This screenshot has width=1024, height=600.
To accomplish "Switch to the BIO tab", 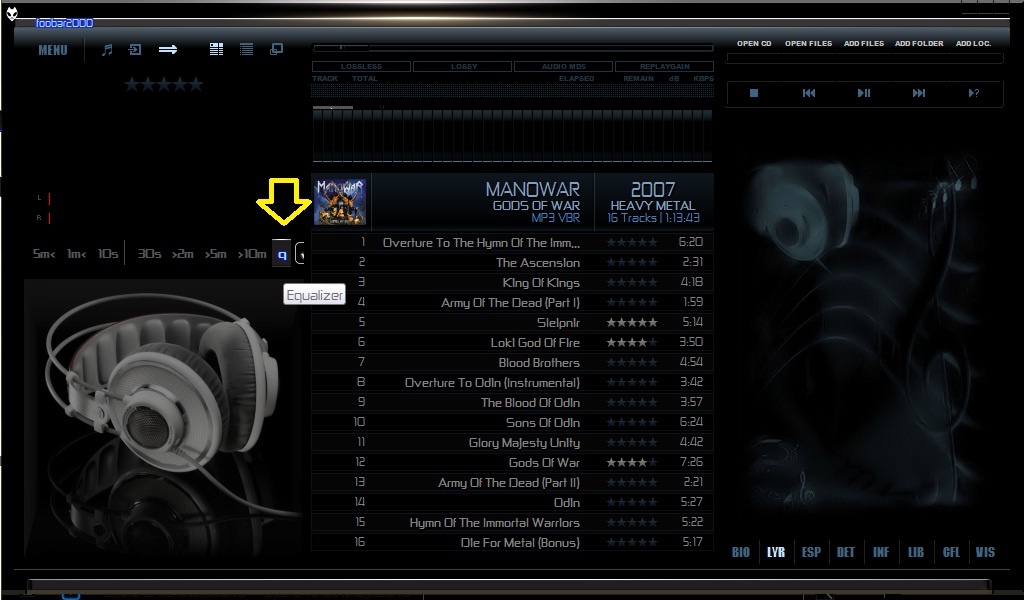I will pyautogui.click(x=741, y=552).
